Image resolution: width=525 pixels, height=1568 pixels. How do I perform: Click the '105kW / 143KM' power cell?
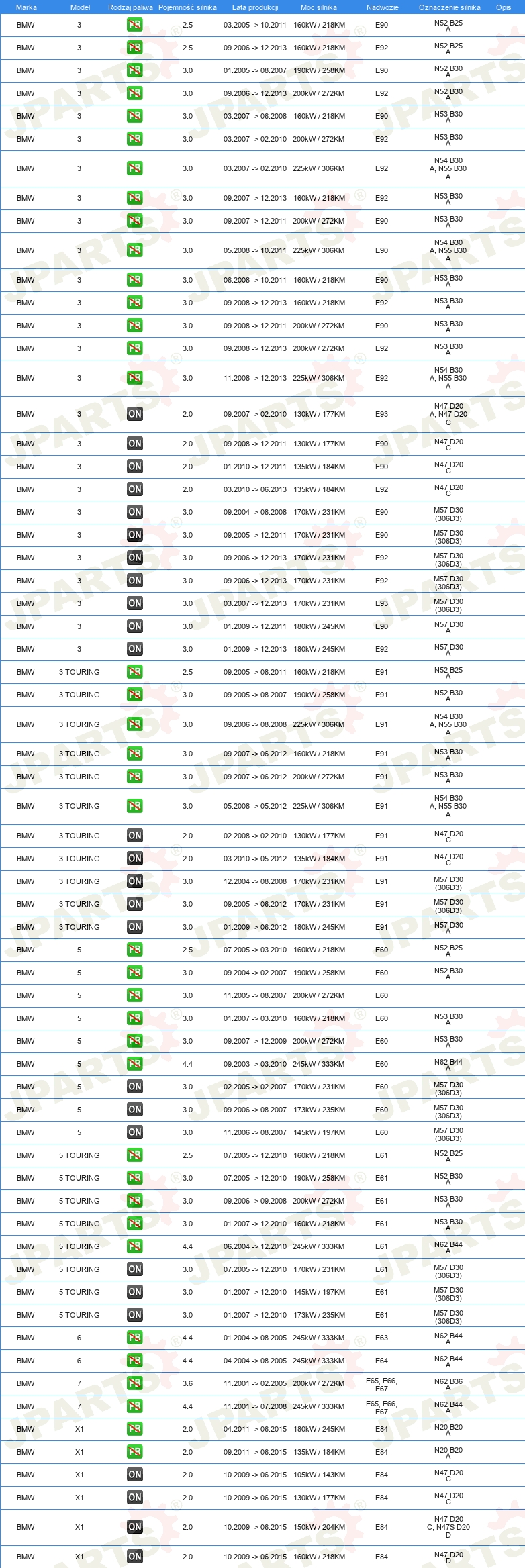319,1475
